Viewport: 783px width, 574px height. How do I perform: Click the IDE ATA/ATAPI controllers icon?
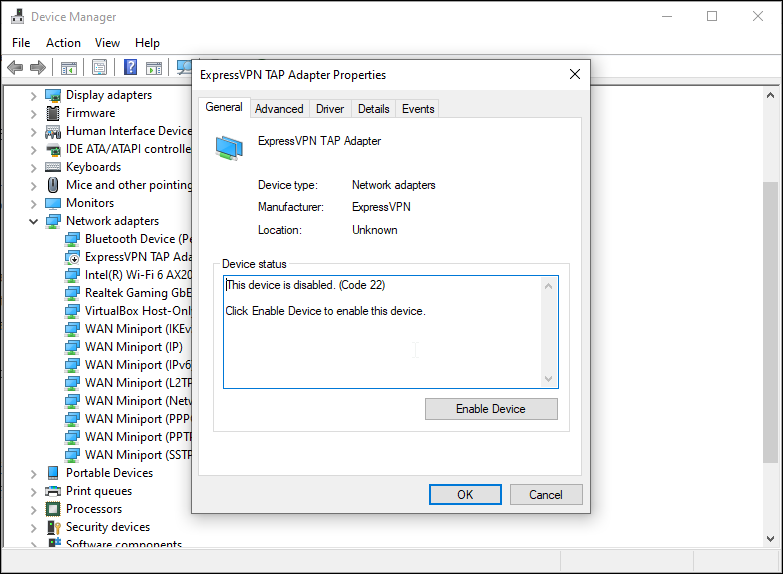(x=53, y=149)
